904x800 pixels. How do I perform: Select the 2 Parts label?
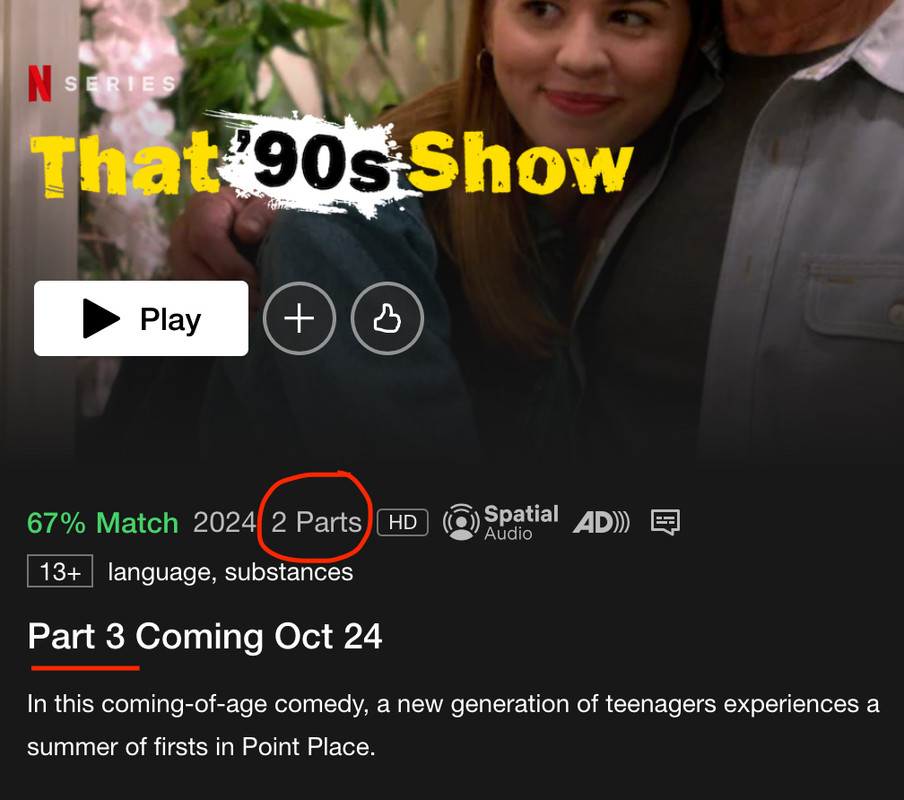[316, 522]
